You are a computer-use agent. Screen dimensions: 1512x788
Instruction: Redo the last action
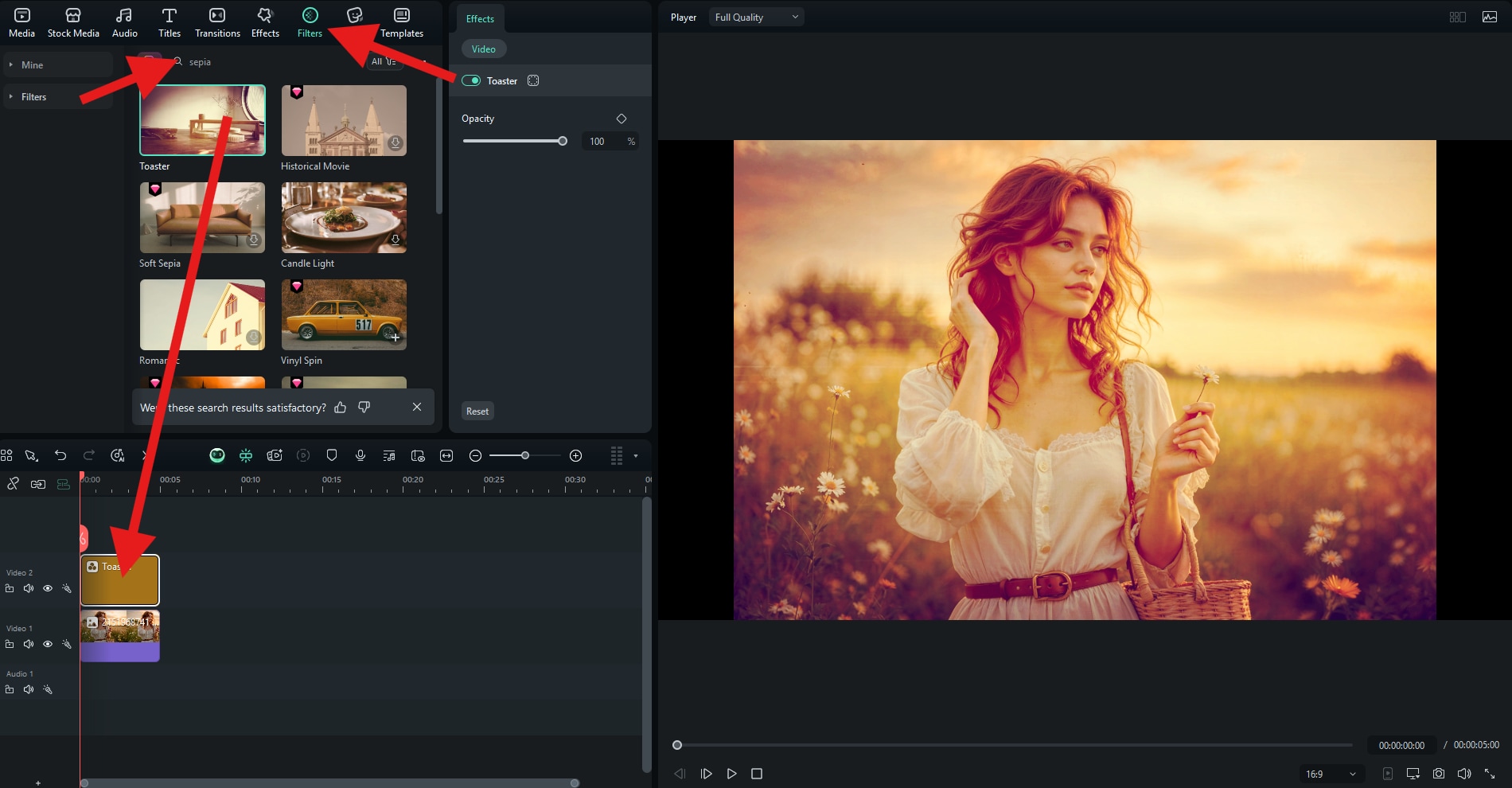(x=89, y=455)
